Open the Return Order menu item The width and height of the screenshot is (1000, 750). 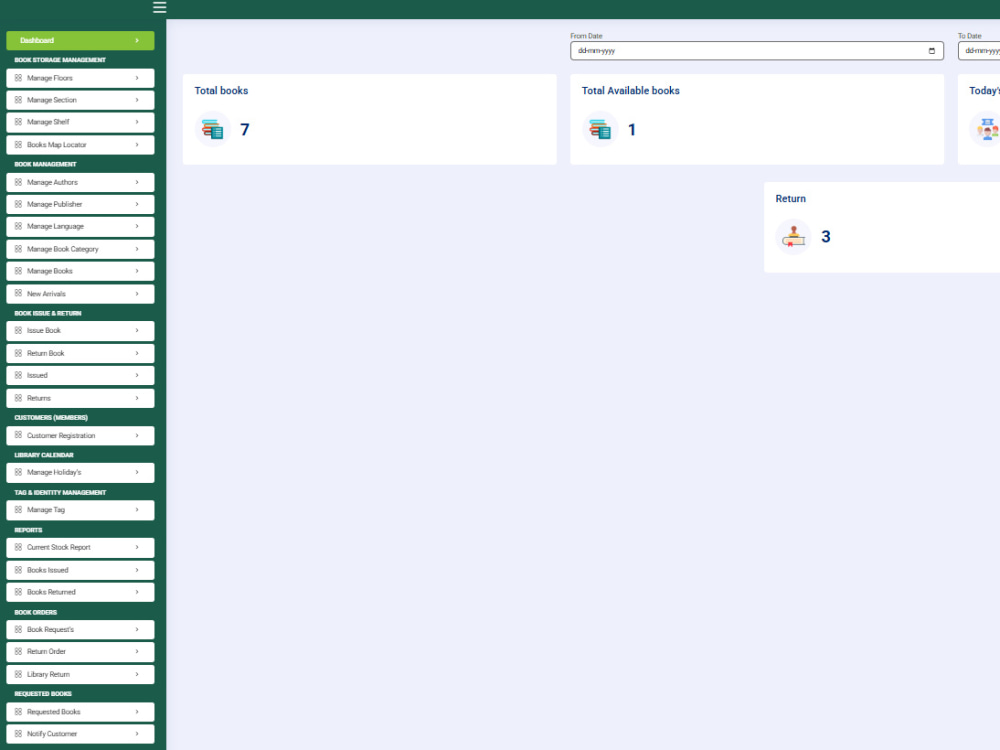click(80, 652)
